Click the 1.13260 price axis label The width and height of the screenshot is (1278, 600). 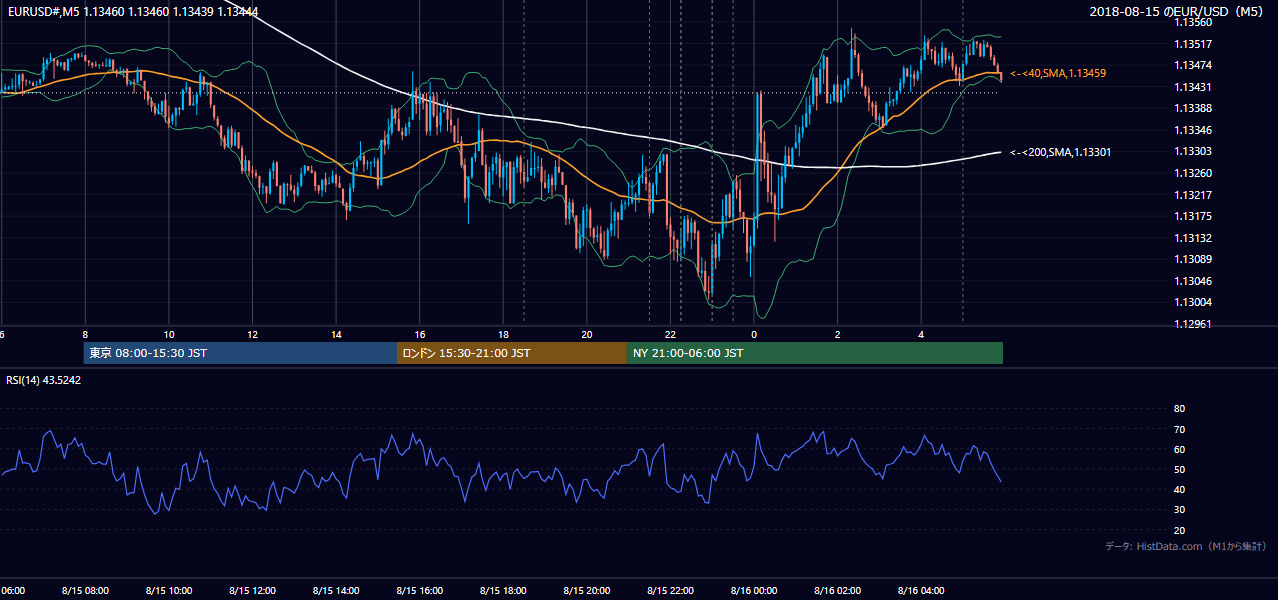(1193, 173)
